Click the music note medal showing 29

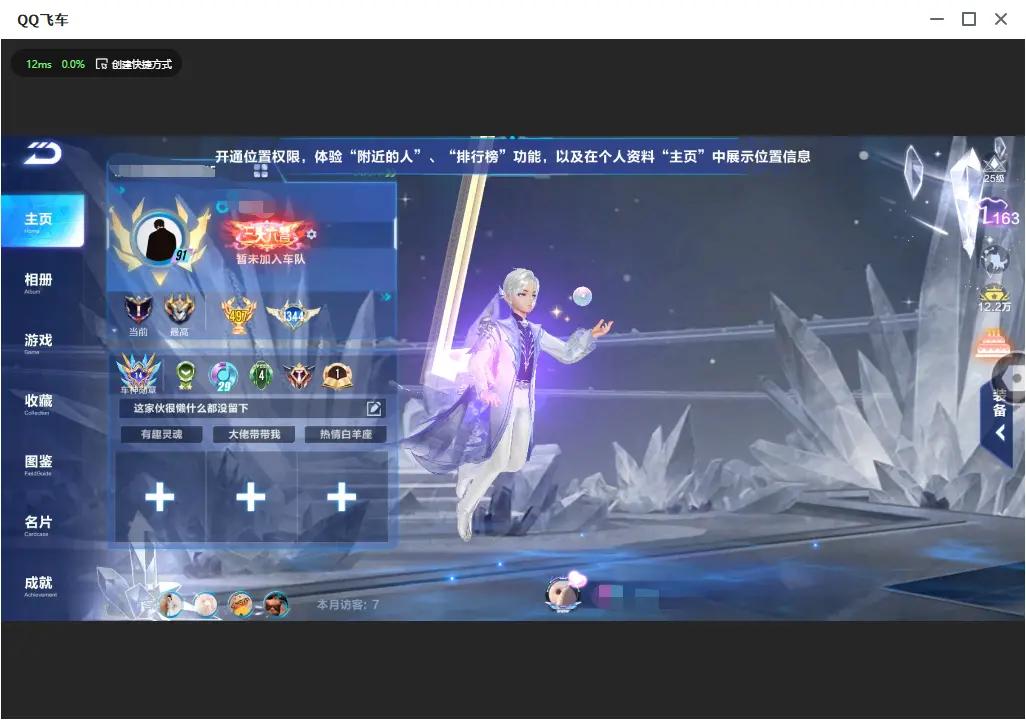point(223,376)
